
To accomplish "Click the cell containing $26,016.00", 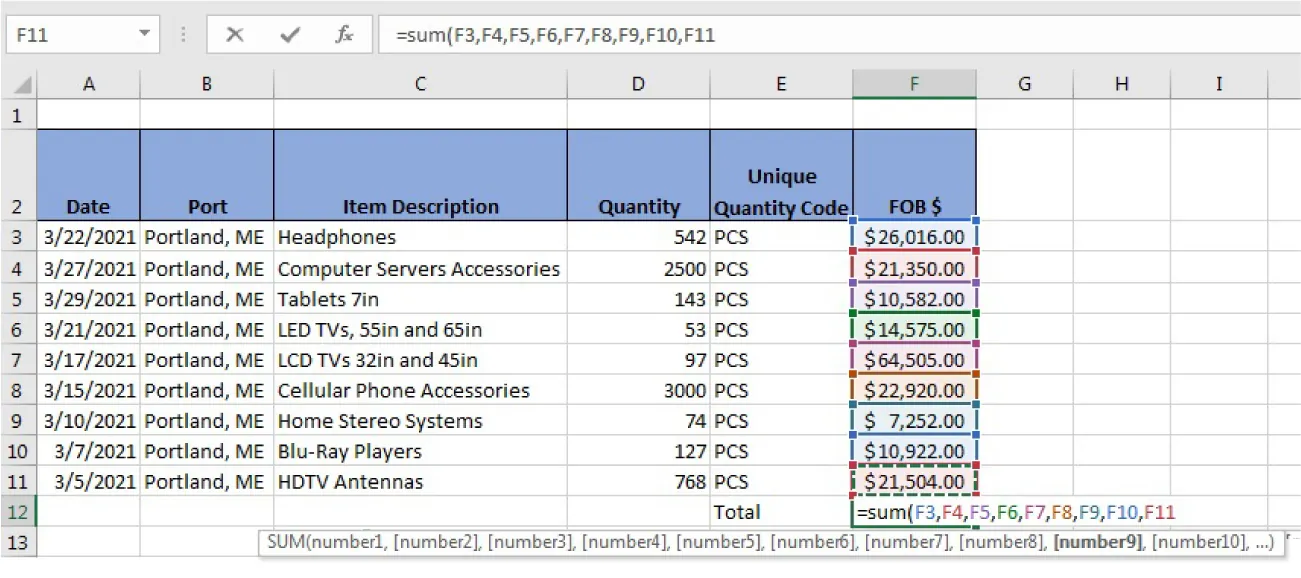I will point(913,237).
